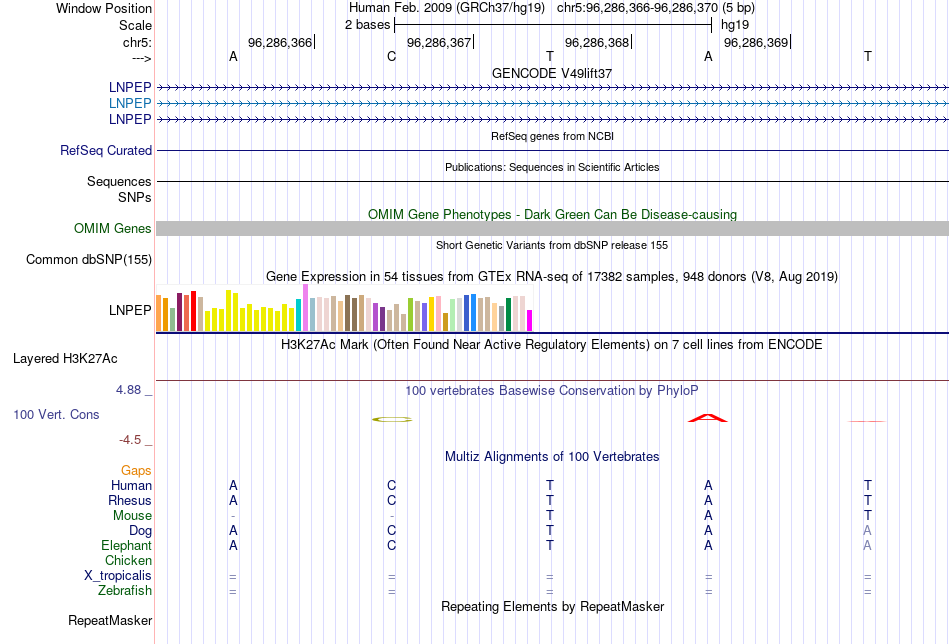950x644 pixels.
Task: Click the red A glyph in PhyloP track
Action: tap(708, 418)
